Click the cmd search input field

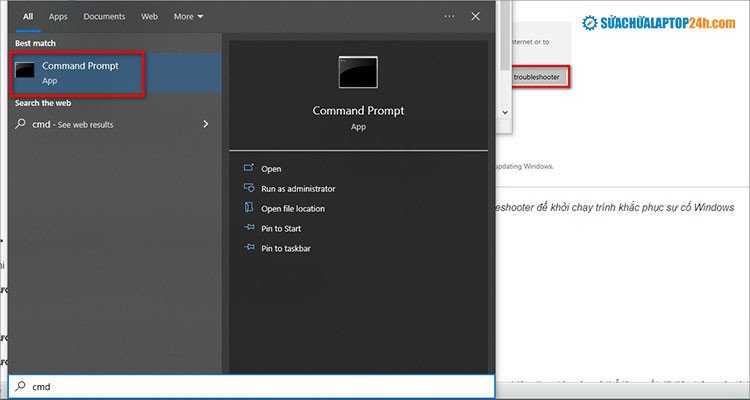pos(252,387)
